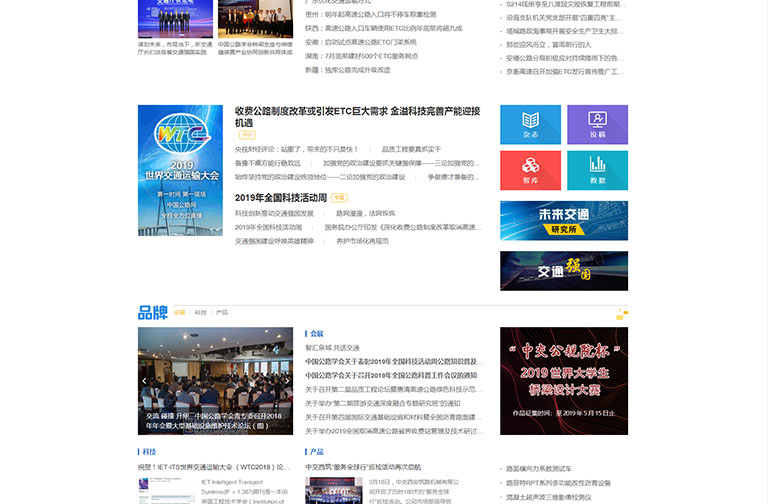
Task: Advance to next slide in 品牌 carousel
Action: pyautogui.click(x=287, y=381)
